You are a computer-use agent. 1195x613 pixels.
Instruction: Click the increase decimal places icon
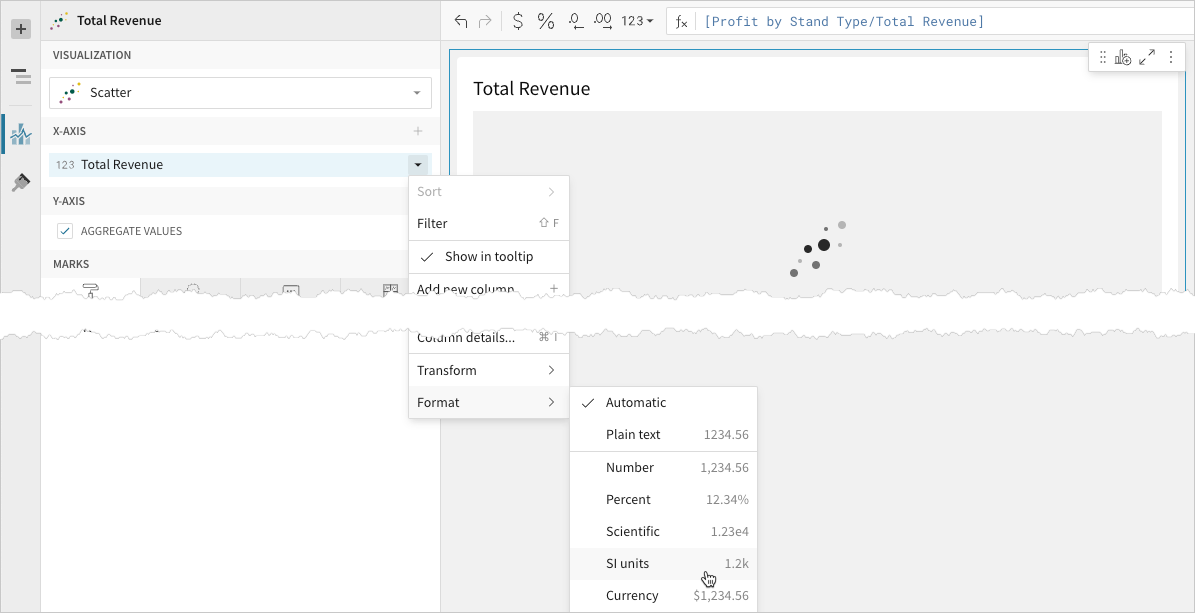[603, 21]
